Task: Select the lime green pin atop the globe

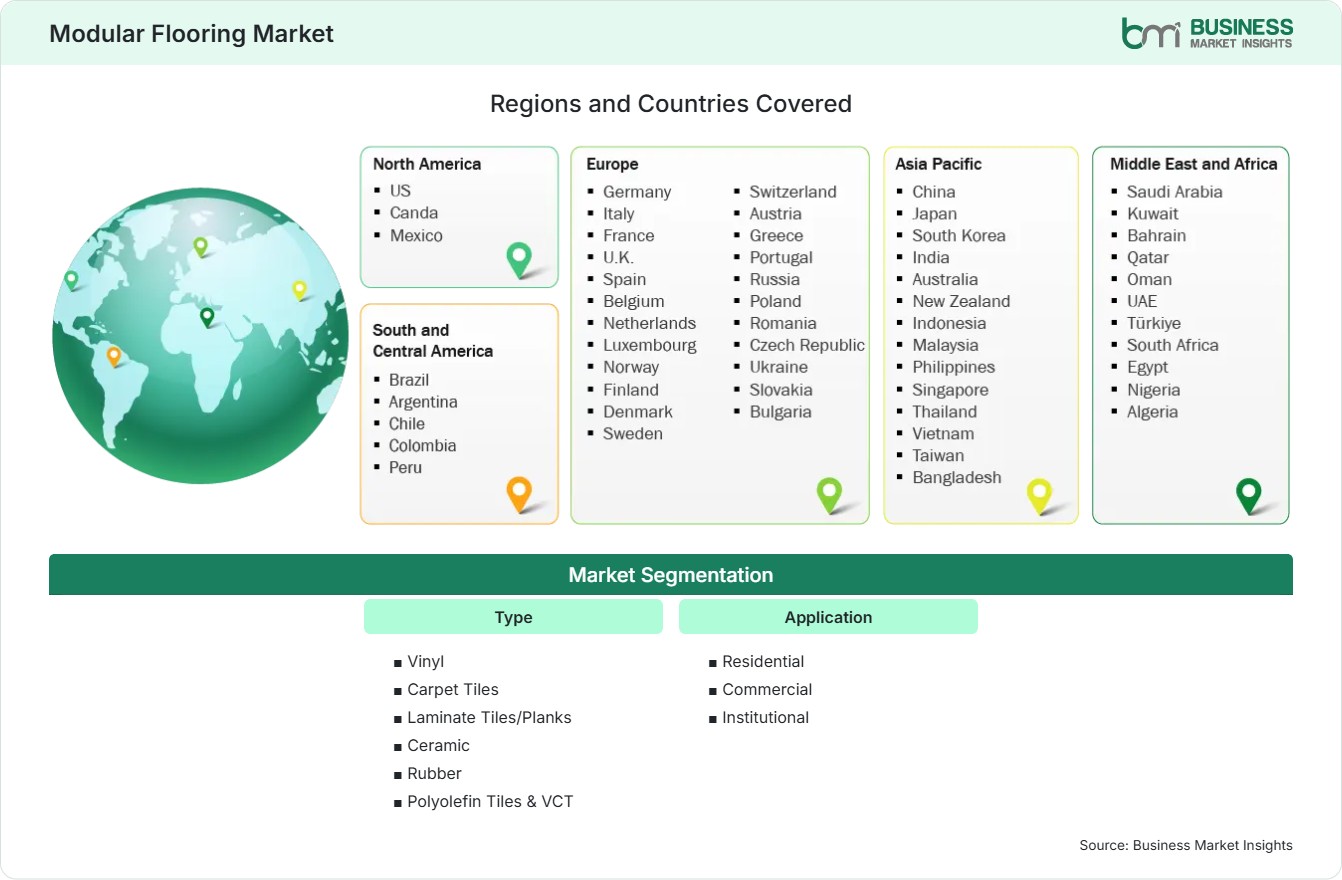Action: point(200,246)
